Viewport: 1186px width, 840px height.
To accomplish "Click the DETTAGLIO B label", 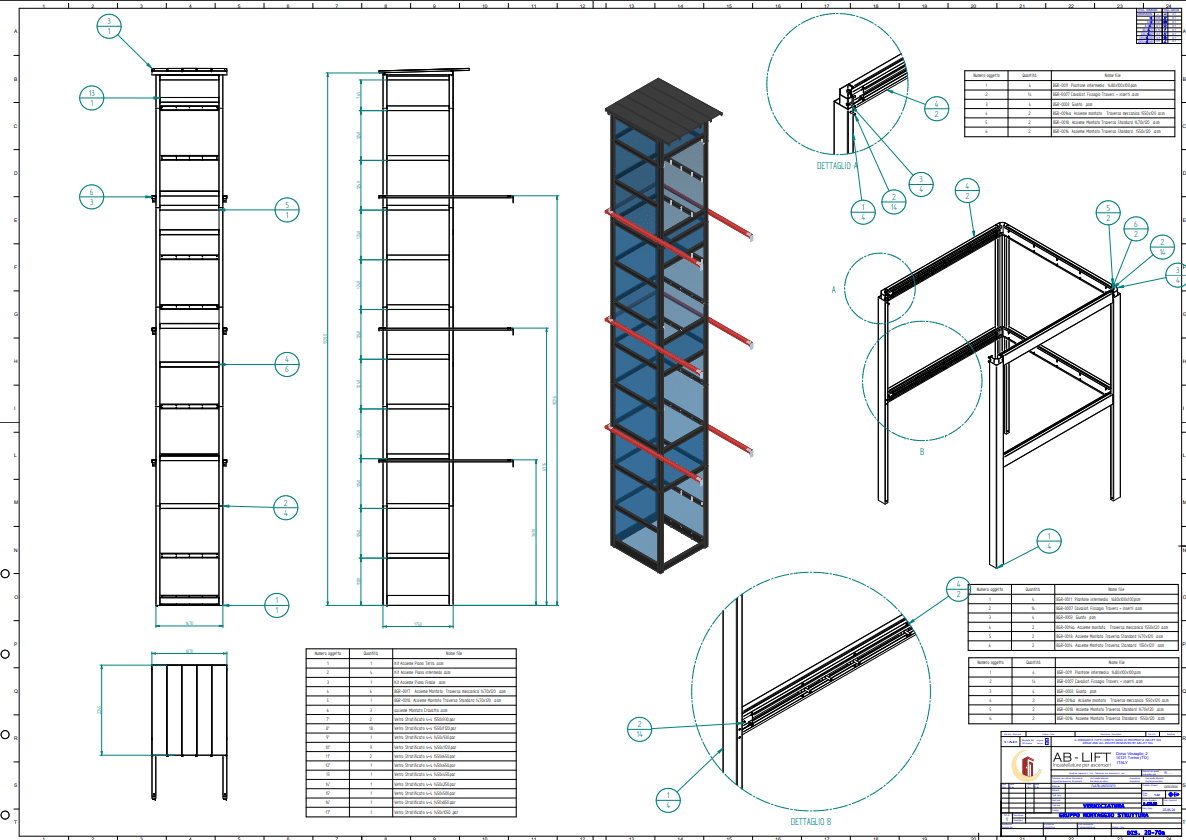I will (811, 821).
